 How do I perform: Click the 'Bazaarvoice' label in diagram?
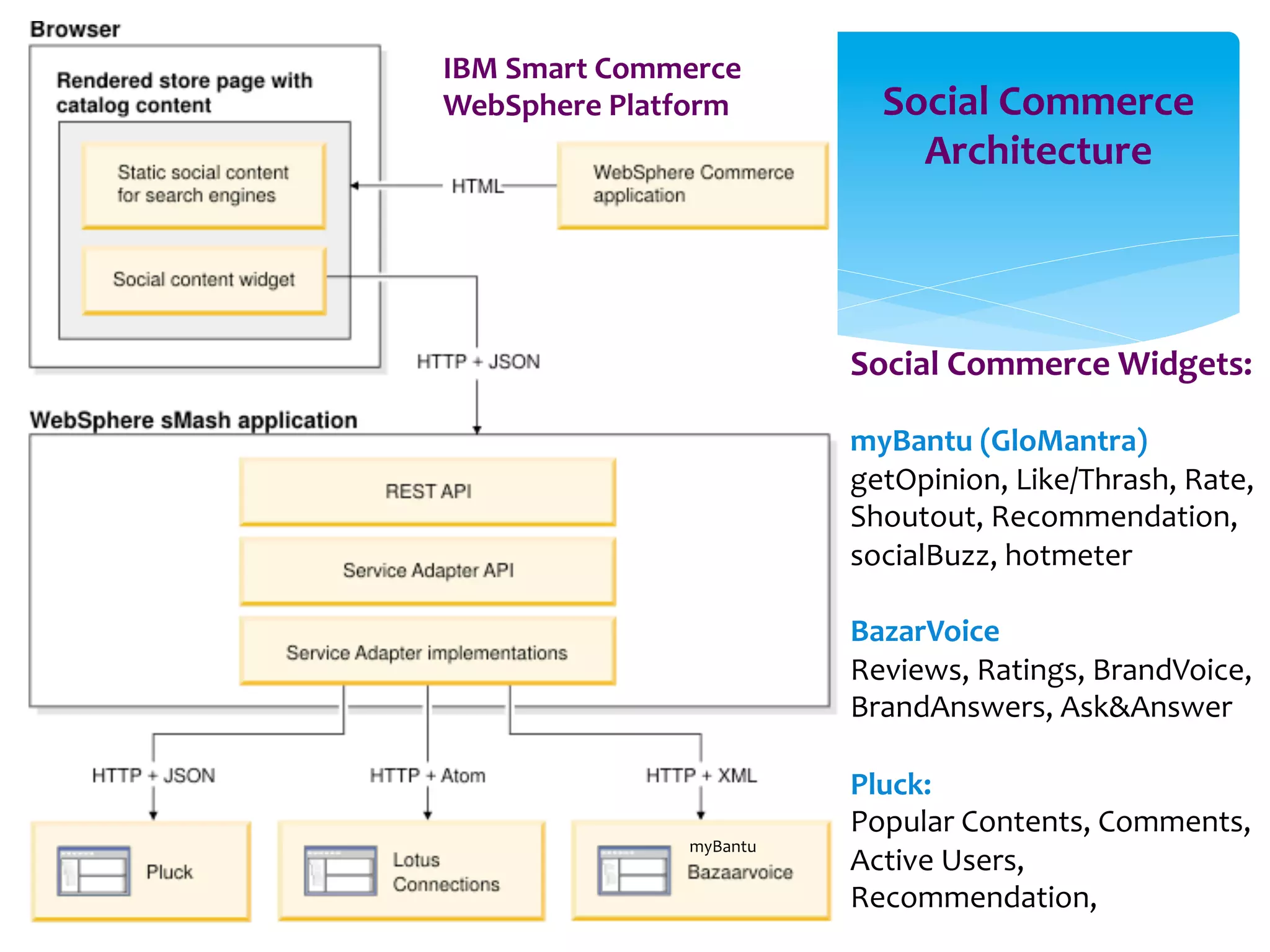click(x=740, y=872)
